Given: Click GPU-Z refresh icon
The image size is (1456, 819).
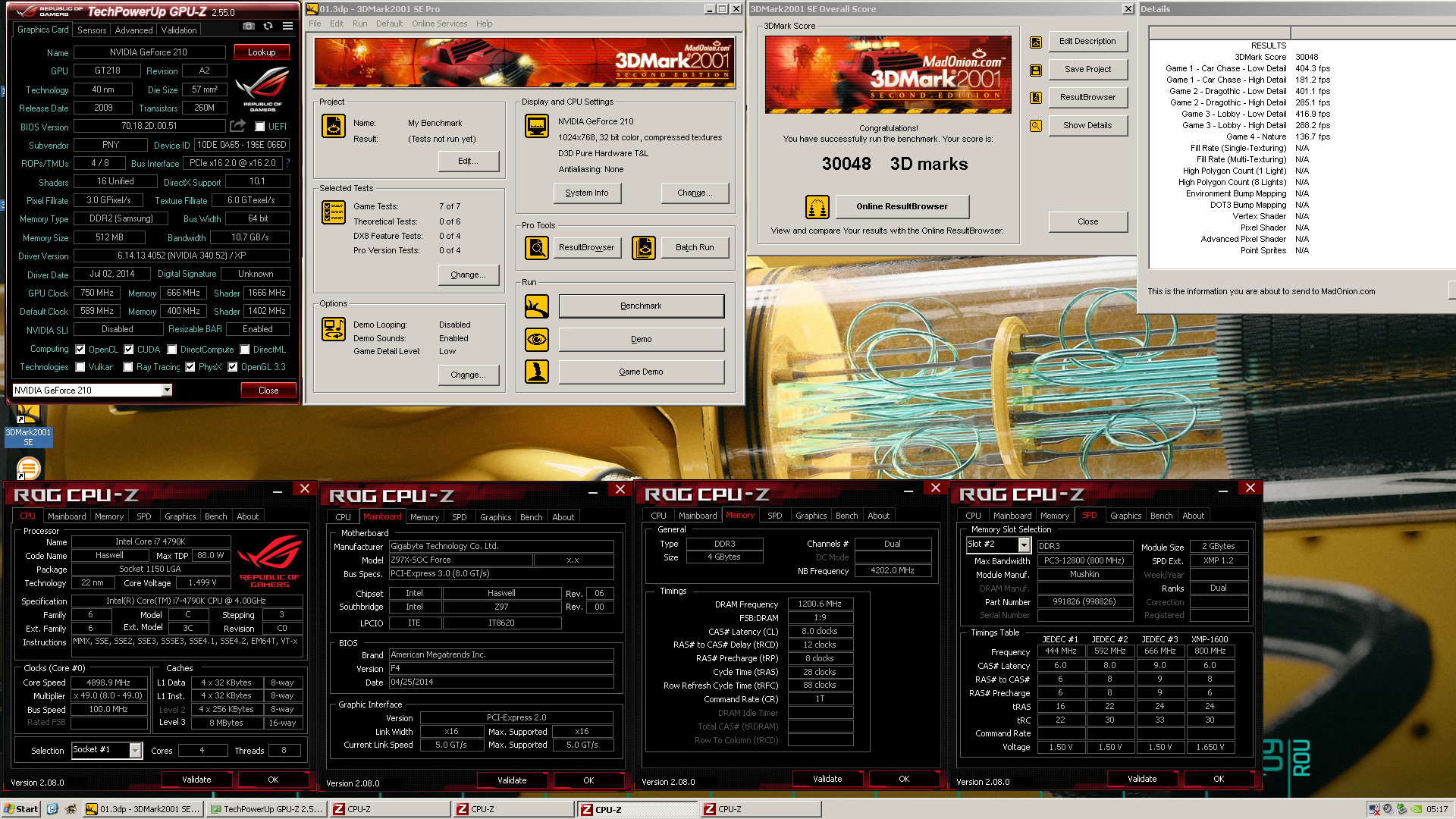Looking at the screenshot, I should pos(268,27).
